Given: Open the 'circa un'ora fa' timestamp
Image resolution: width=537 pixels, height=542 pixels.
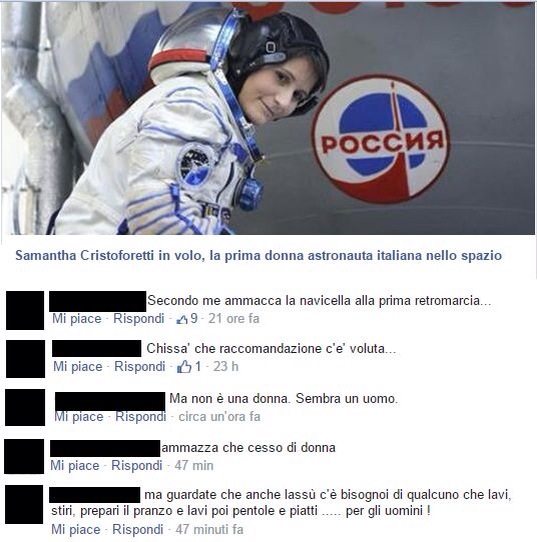Looking at the screenshot, I should tap(219, 417).
